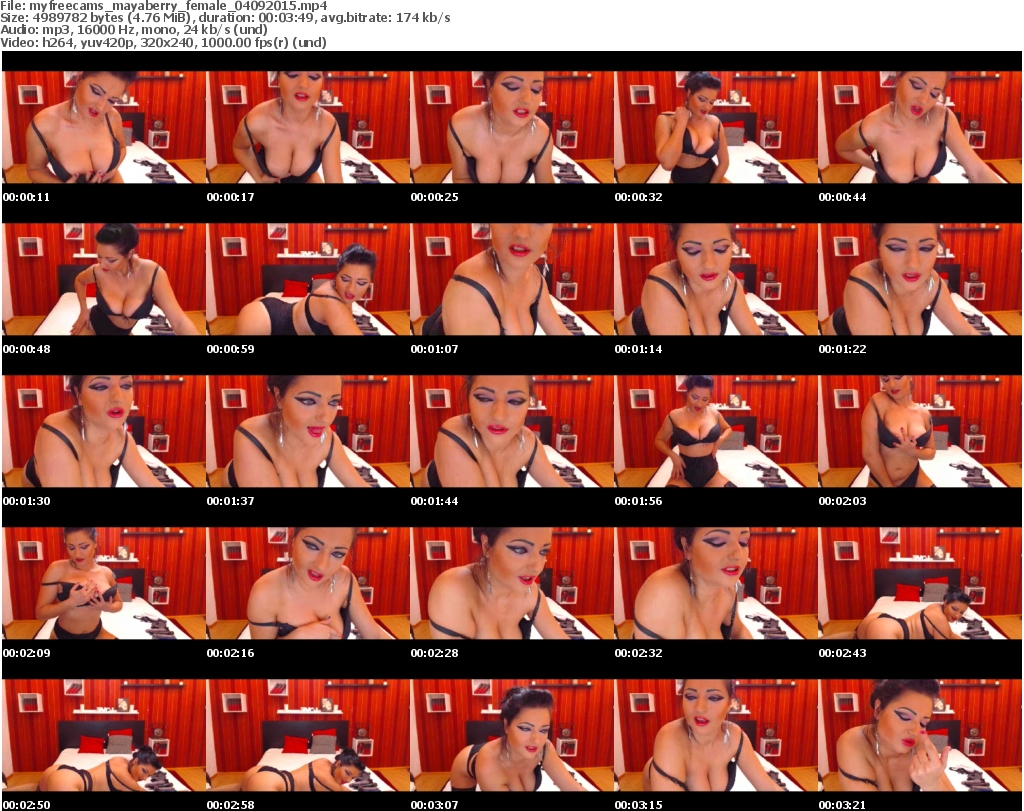Click the thumbnail above timestamp 00:02:58

(308, 735)
